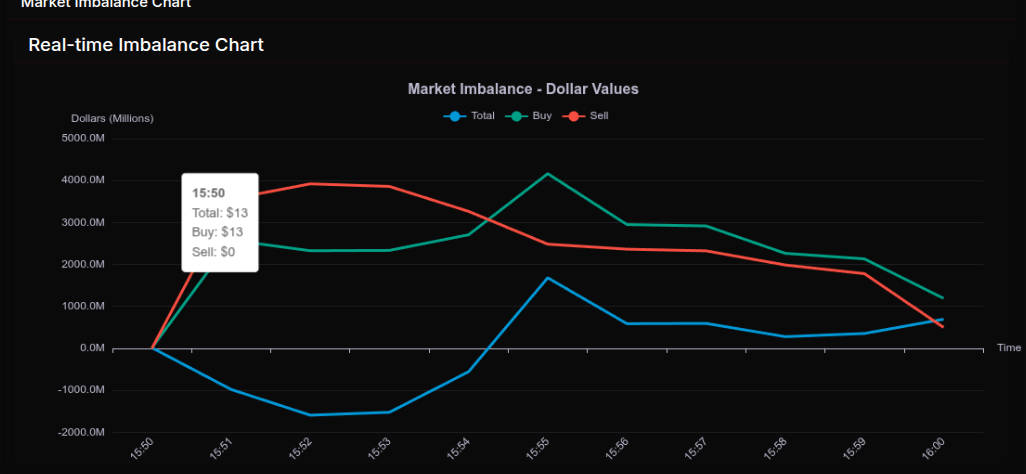This screenshot has width=1026, height=474.
Task: Click the green Buy legend marker
Action: pos(516,116)
